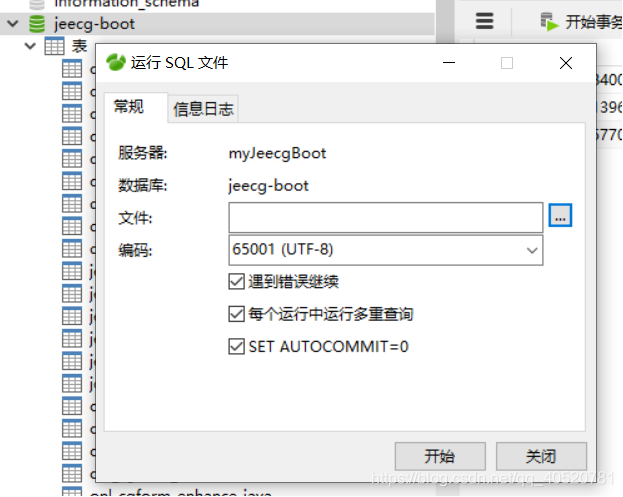The width and height of the screenshot is (623, 497).
Task: Open the file browse button (...)
Action: pos(560,215)
